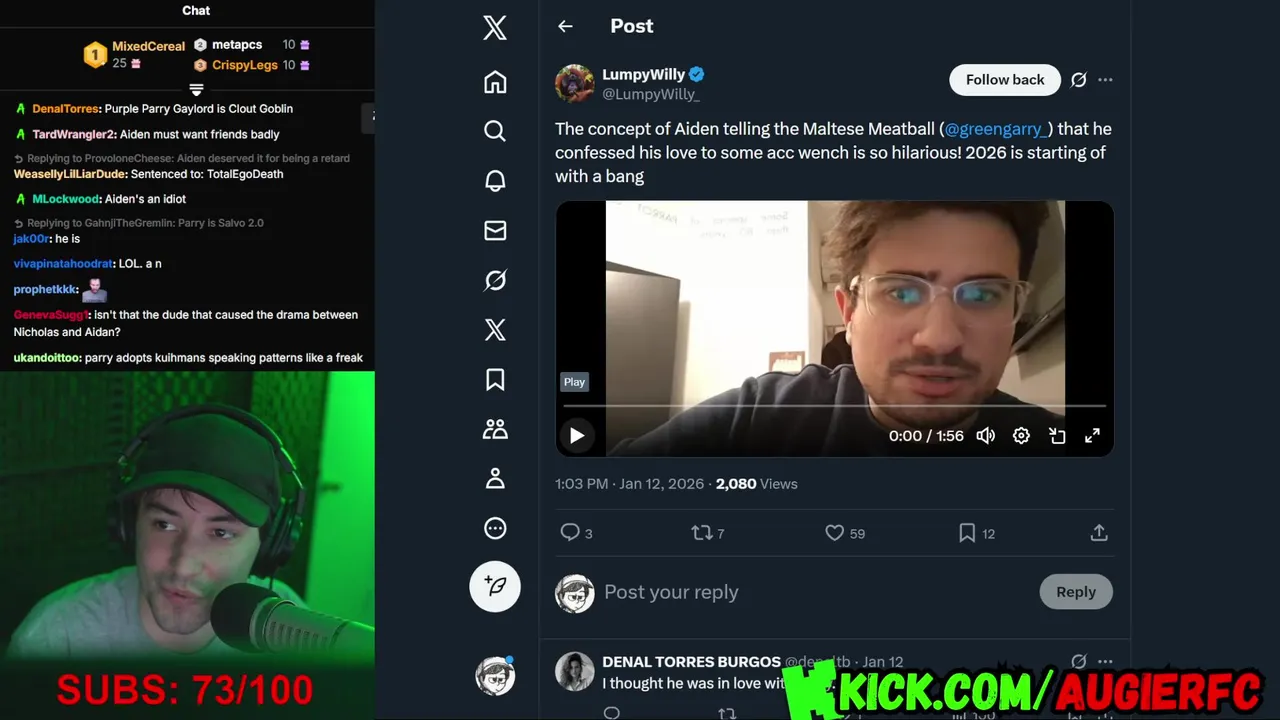Open the post's three-dot More menu
Screen dimensions: 1280x720
pos(1105,80)
